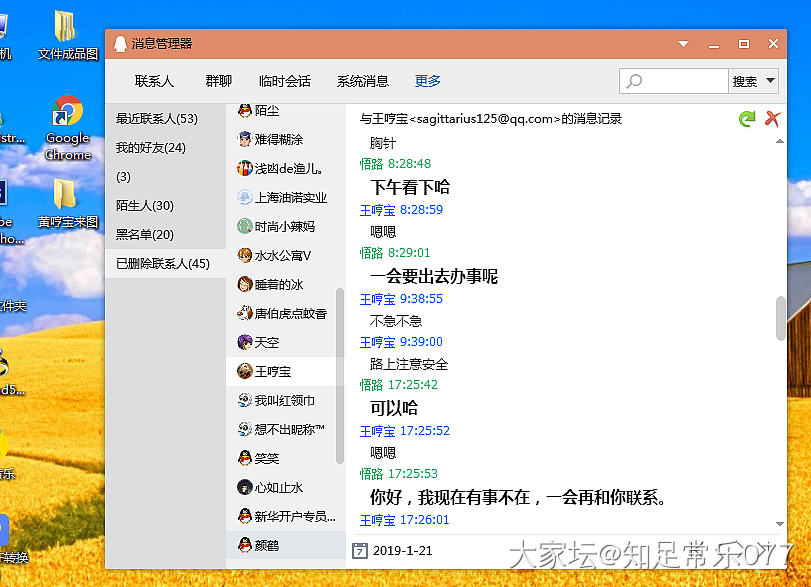Select contact 水水公寓V in the list
The image size is (811, 587).
point(282,255)
